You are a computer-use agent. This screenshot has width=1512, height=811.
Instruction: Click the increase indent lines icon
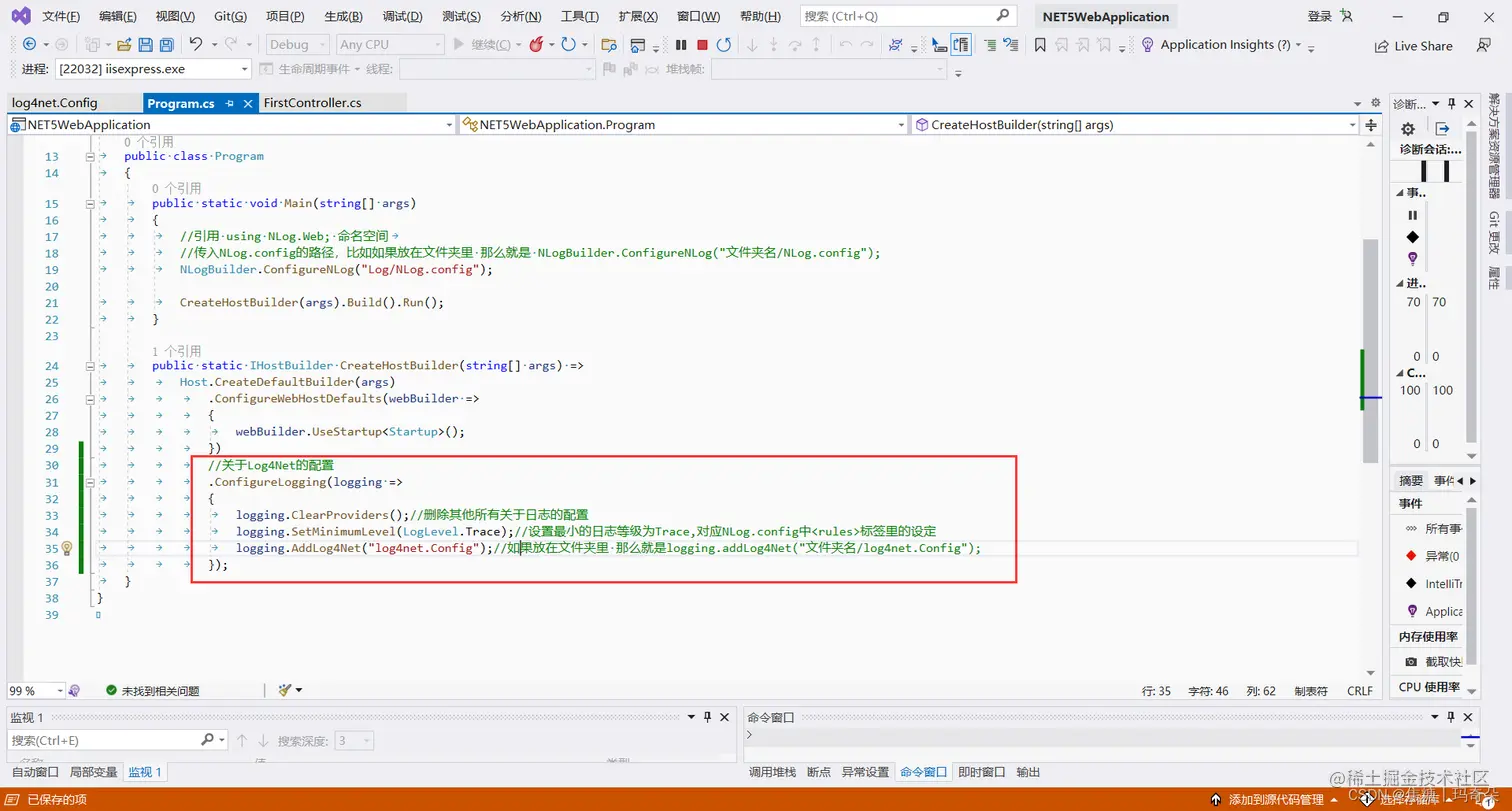(989, 44)
